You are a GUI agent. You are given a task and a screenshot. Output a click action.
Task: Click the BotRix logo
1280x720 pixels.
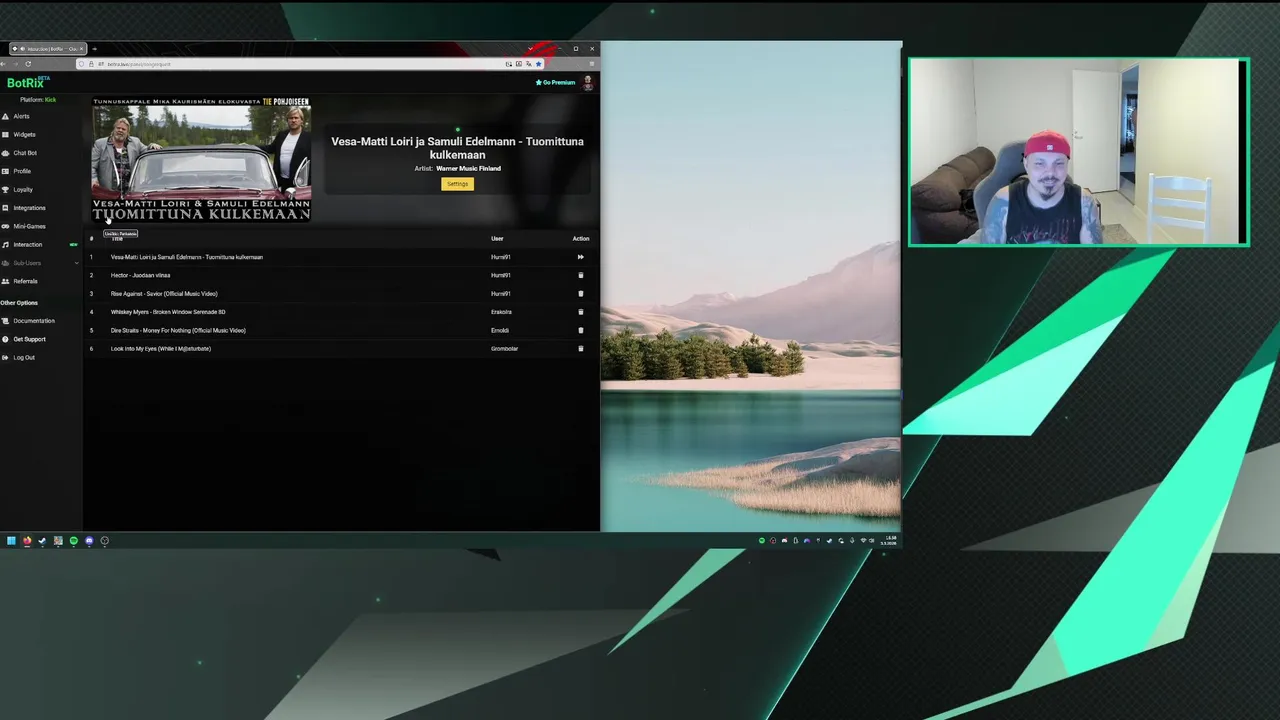[26, 83]
